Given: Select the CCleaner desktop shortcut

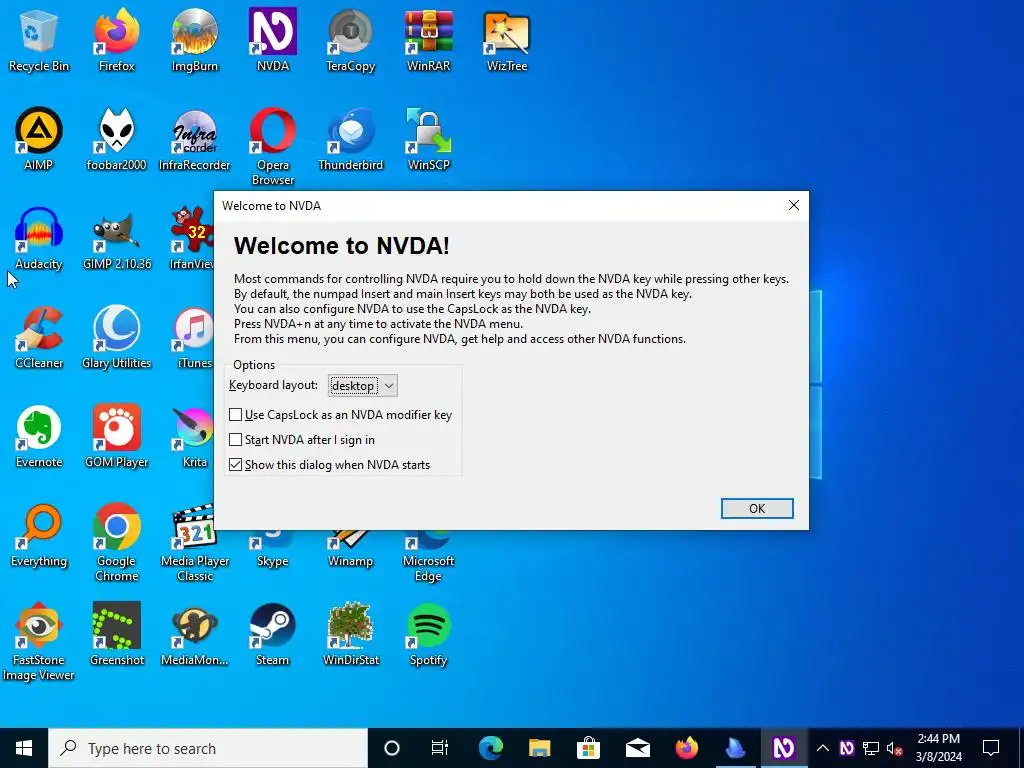Looking at the screenshot, I should tap(39, 338).
